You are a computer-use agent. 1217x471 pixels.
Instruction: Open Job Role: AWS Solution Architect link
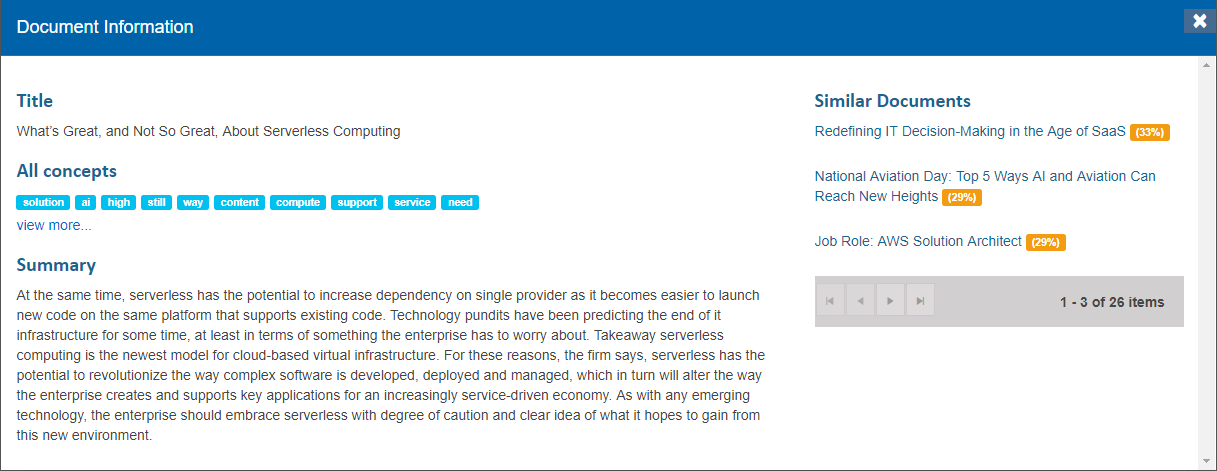(918, 241)
